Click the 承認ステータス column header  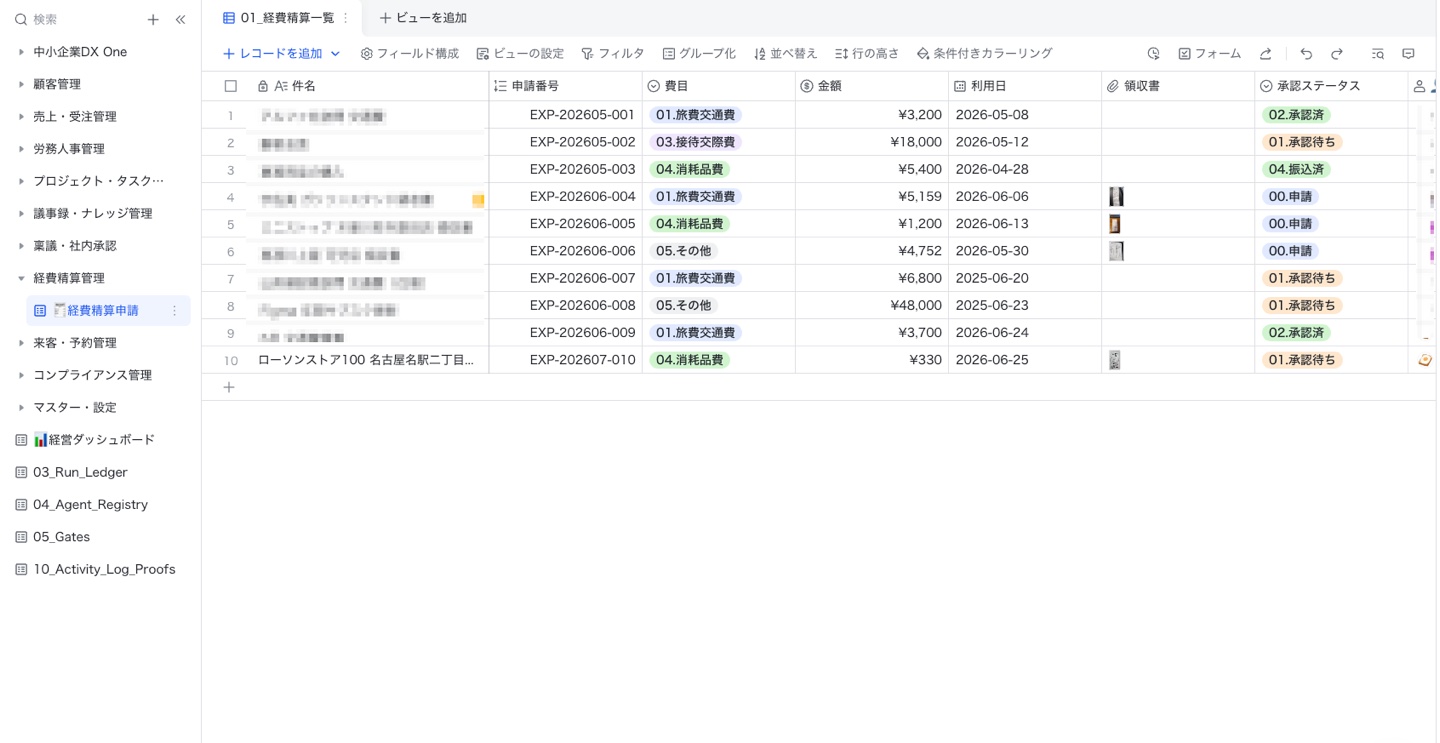click(1331, 86)
